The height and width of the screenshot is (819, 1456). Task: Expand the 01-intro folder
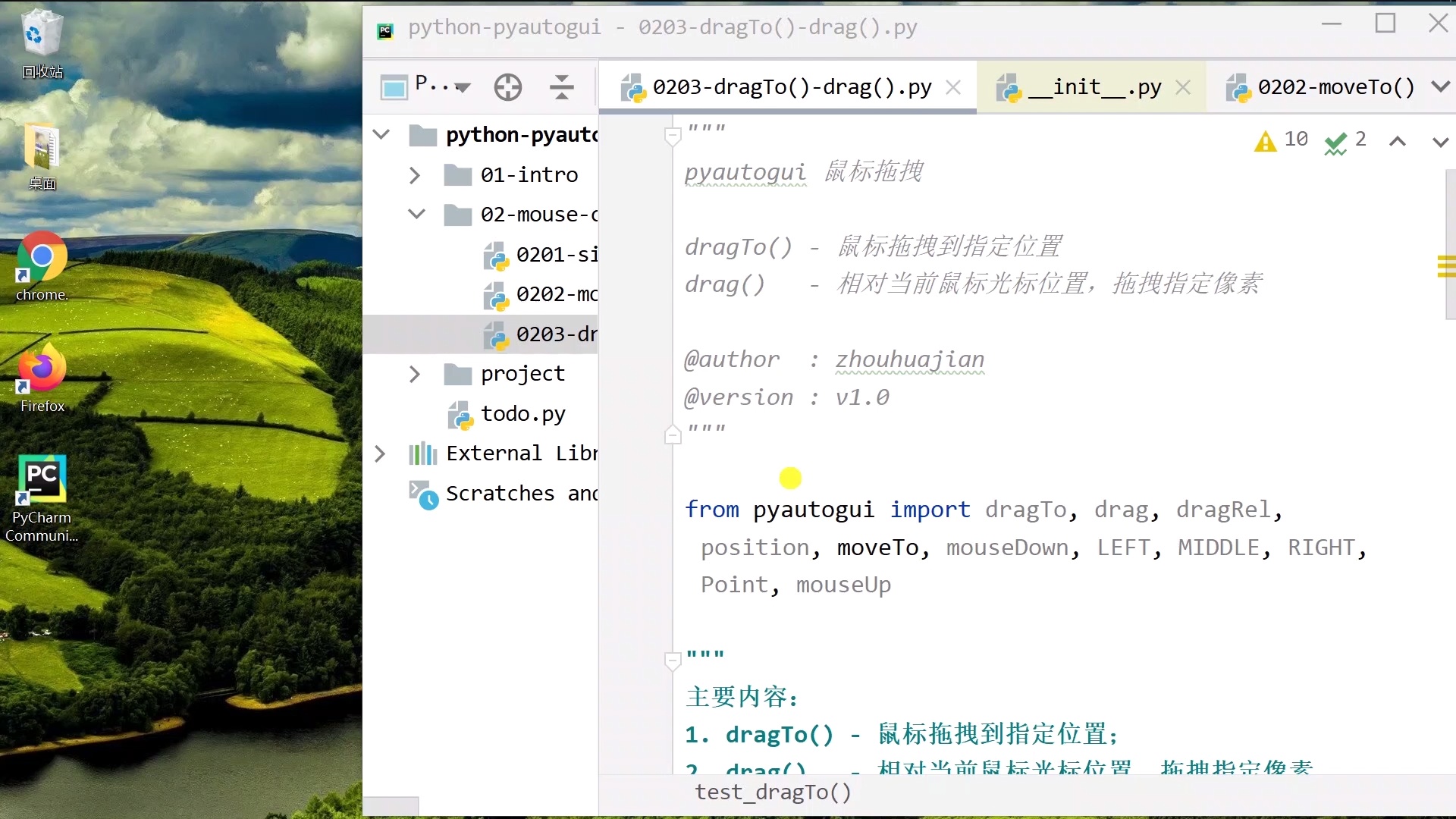[x=414, y=175]
